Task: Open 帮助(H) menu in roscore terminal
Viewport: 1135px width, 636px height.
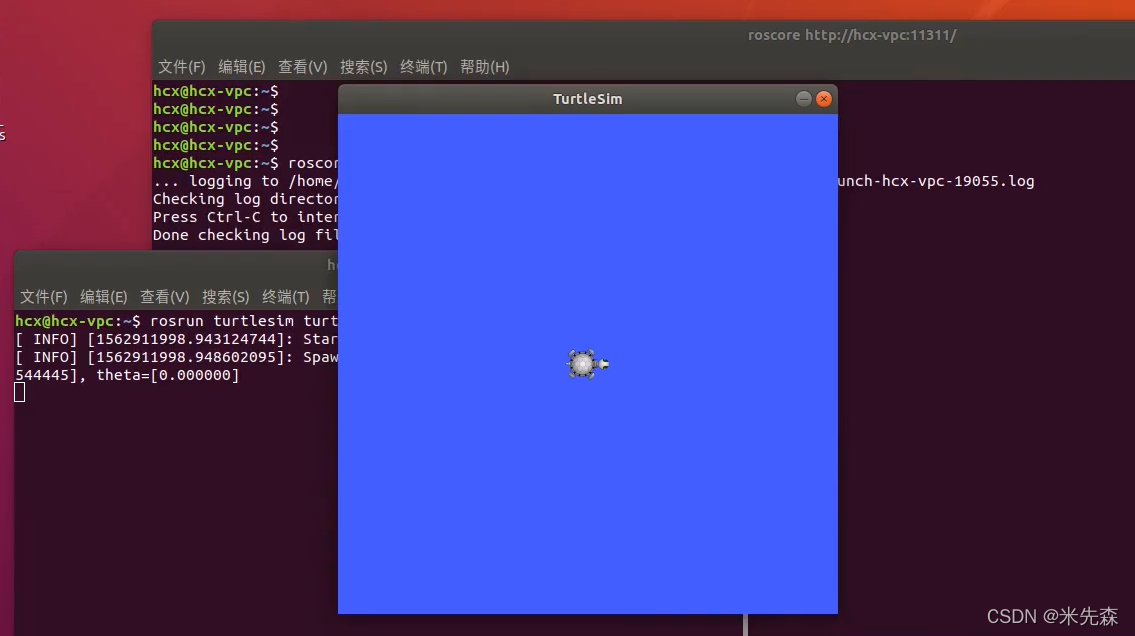Action: coord(485,67)
